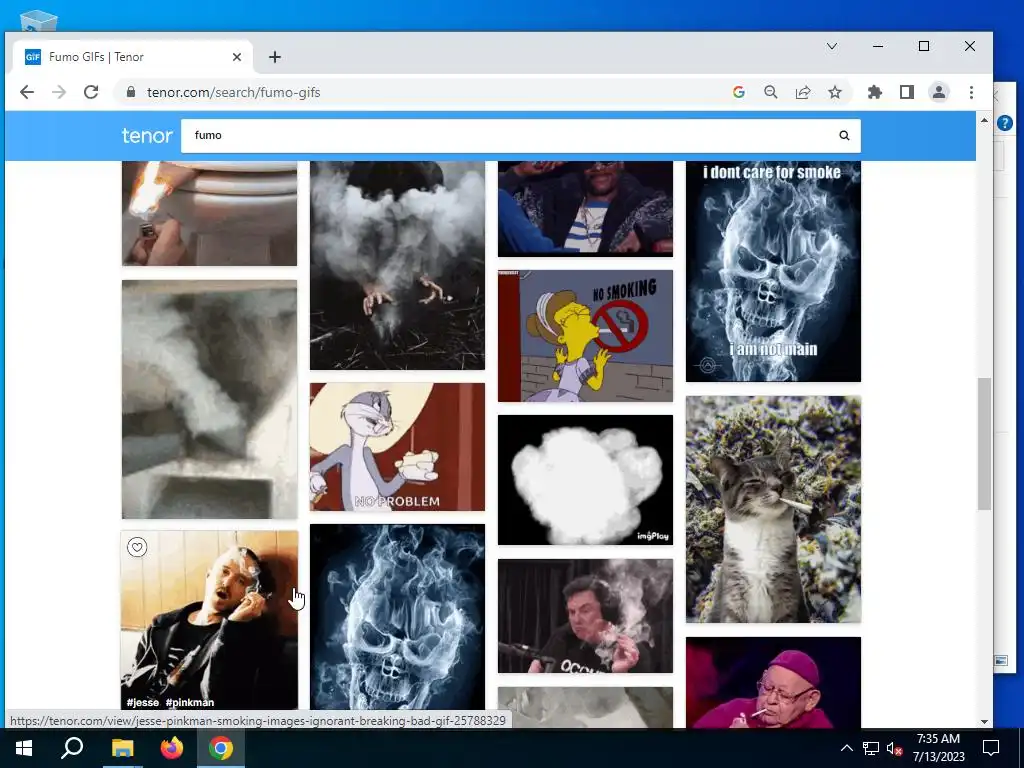Screen dimensions: 1024x768
Task: Launch Firefox from taskbar
Action: point(172,748)
